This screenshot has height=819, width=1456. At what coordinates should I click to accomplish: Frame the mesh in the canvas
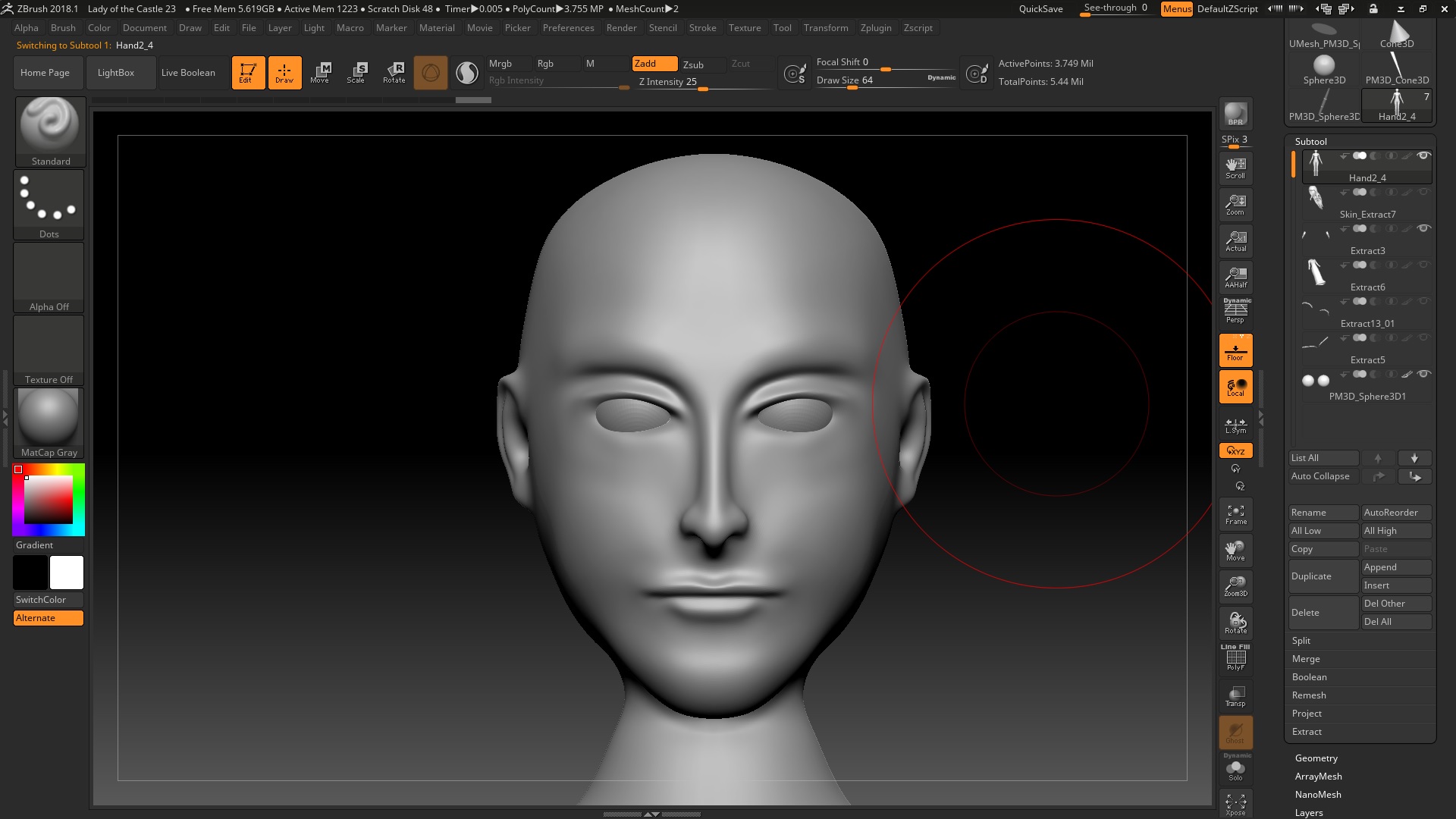(1235, 514)
